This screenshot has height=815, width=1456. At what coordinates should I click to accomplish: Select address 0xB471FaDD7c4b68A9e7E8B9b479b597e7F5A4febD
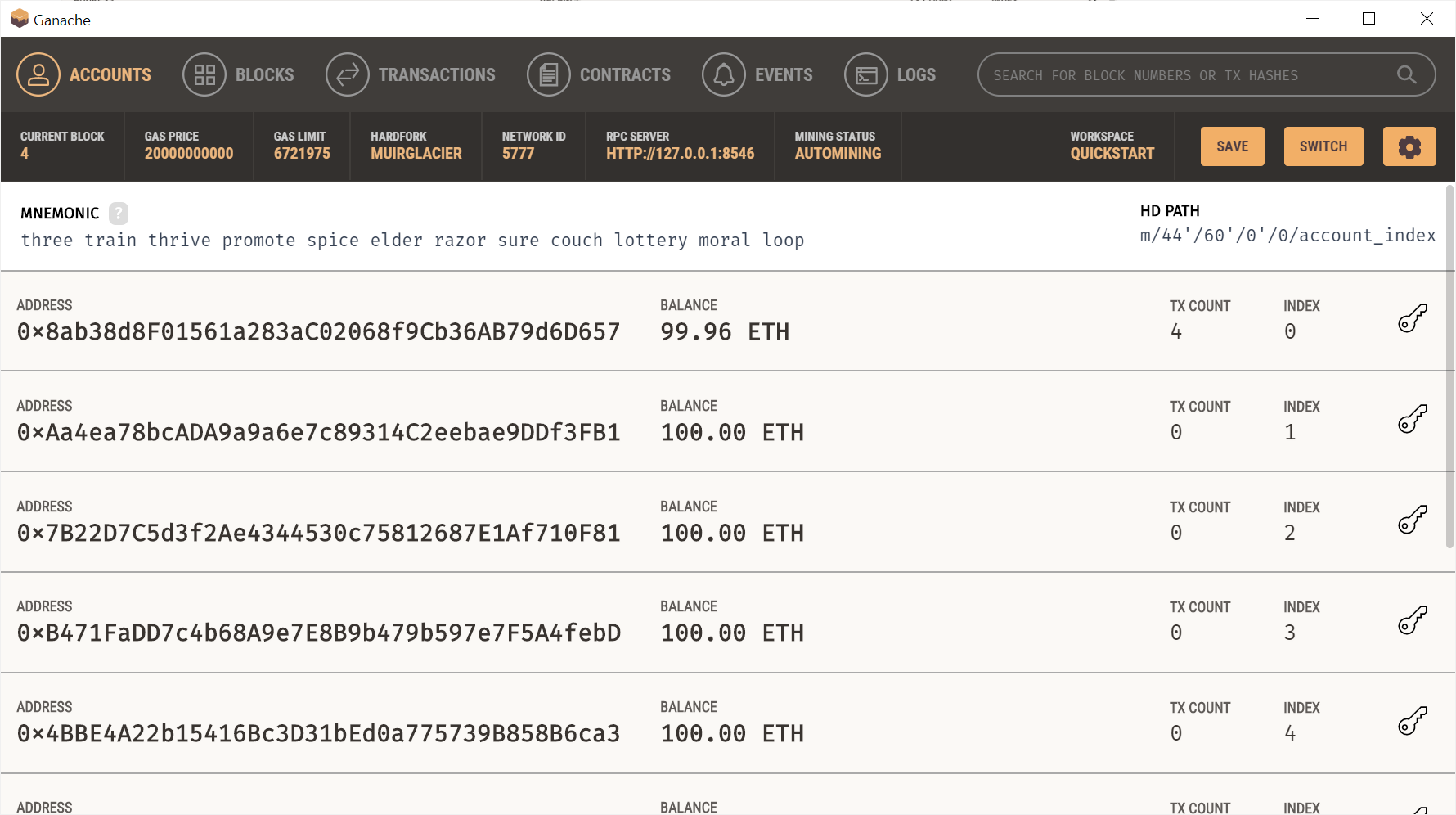point(319,633)
